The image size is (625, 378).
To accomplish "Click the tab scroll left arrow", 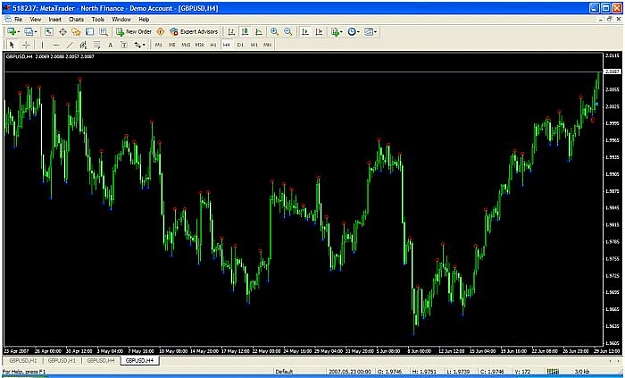I will [x=611, y=360].
